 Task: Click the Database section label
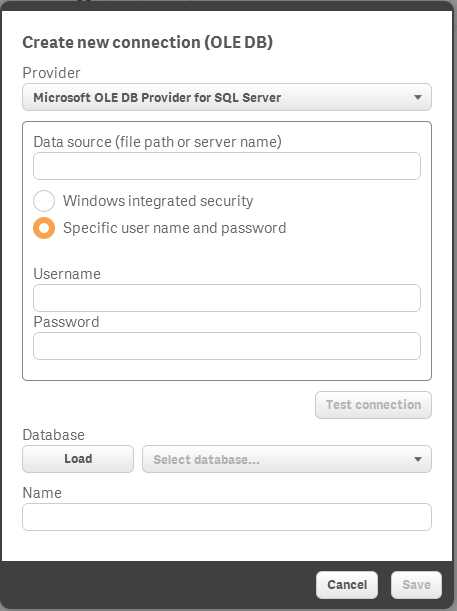pyautogui.click(x=53, y=435)
